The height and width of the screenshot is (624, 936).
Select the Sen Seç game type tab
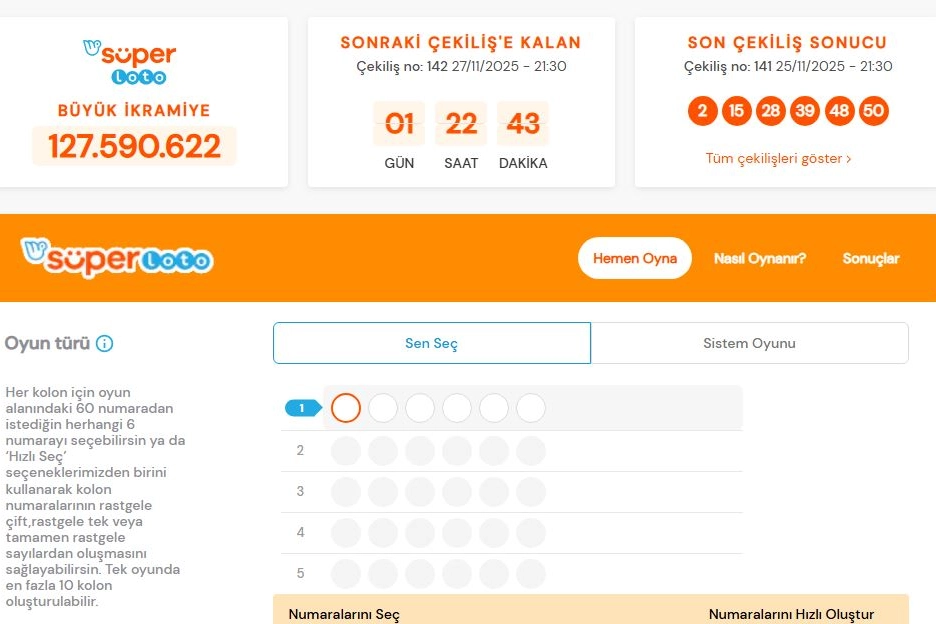tap(431, 343)
